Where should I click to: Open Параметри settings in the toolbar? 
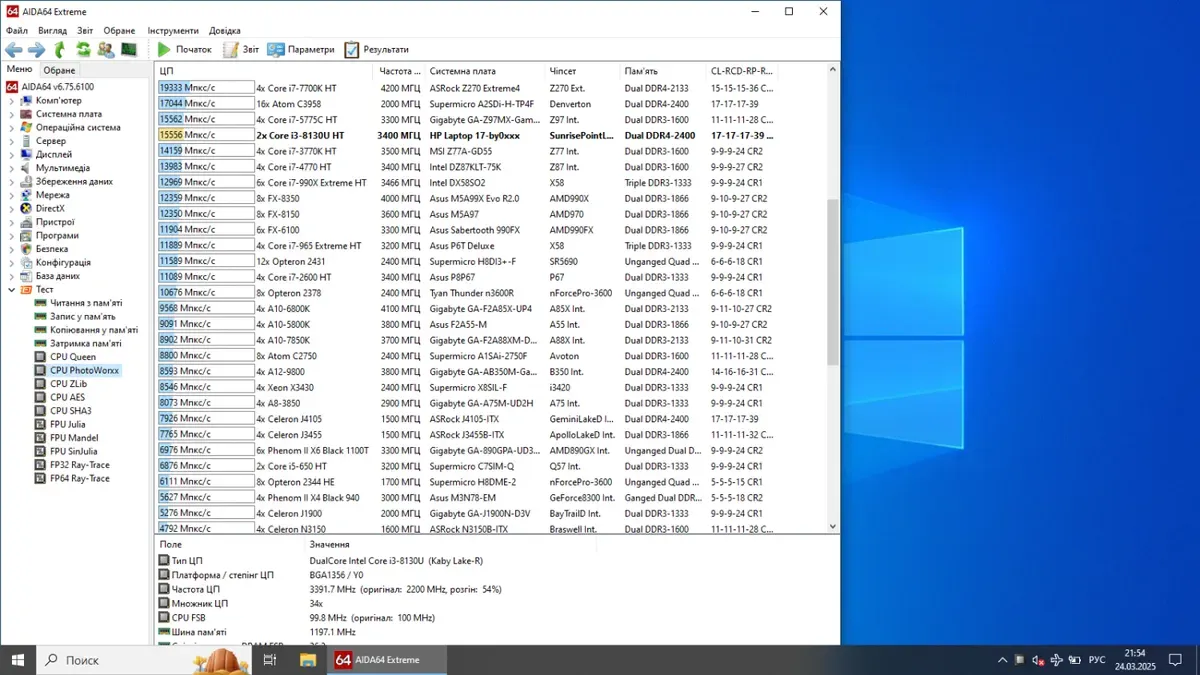click(301, 49)
